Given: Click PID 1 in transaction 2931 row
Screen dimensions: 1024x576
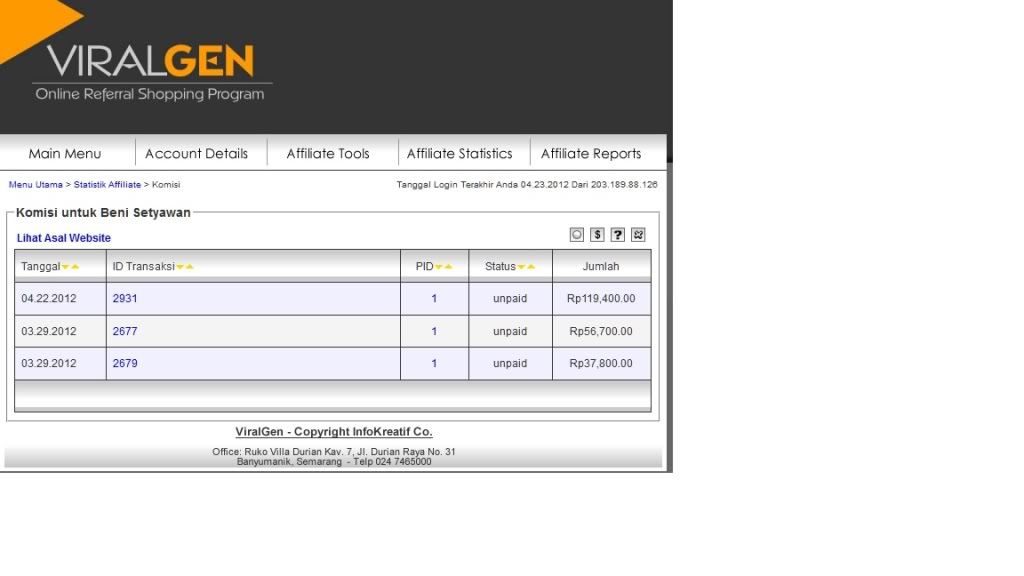Looking at the screenshot, I should click(434, 298).
